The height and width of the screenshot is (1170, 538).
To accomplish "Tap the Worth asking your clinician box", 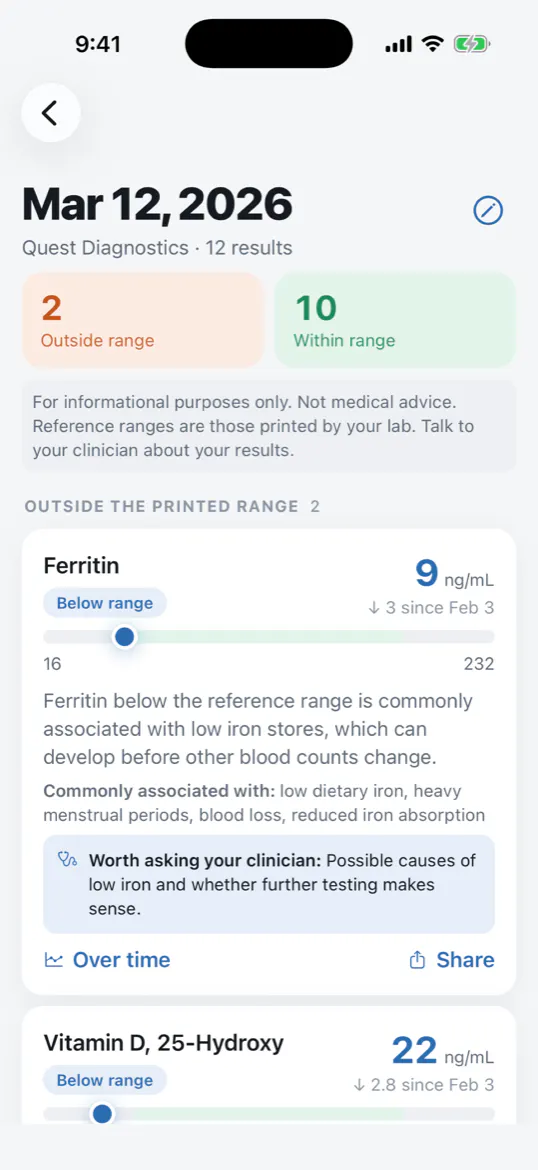I will click(x=269, y=884).
